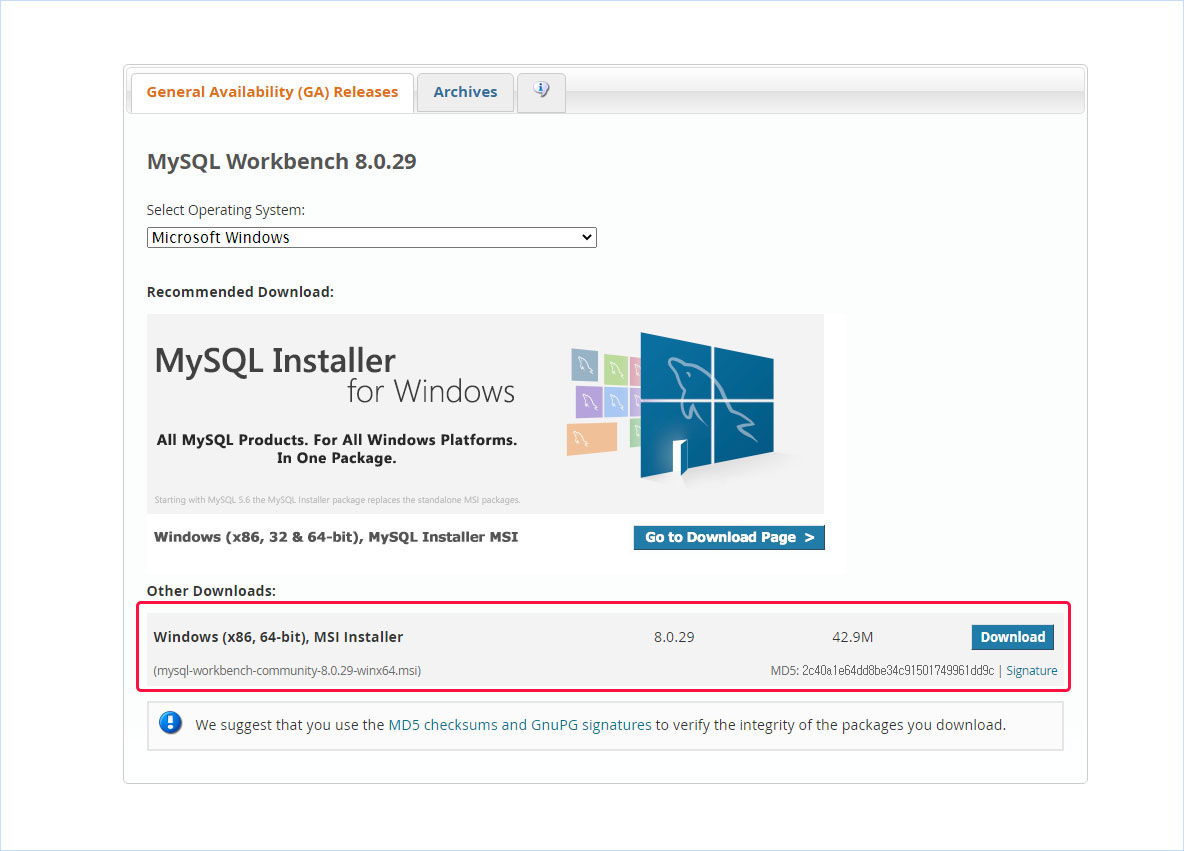Click Go to Download Page button
Viewport: 1184px width, 851px height.
(729, 537)
